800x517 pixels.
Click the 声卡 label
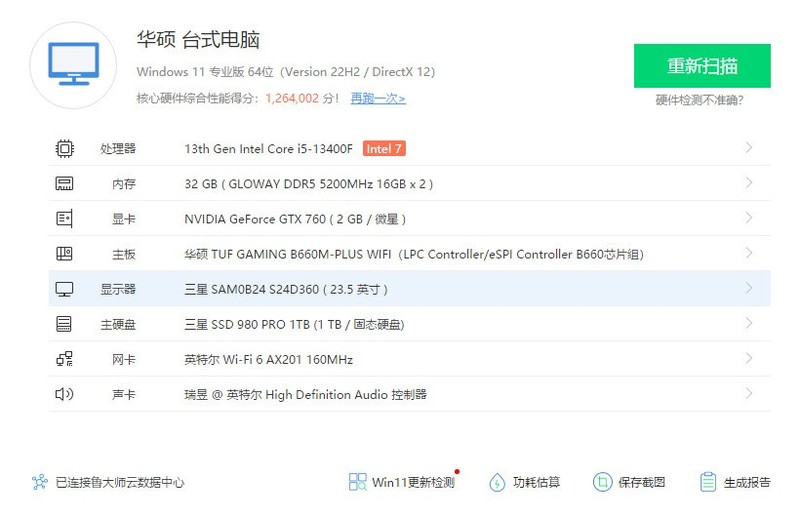click(x=124, y=395)
